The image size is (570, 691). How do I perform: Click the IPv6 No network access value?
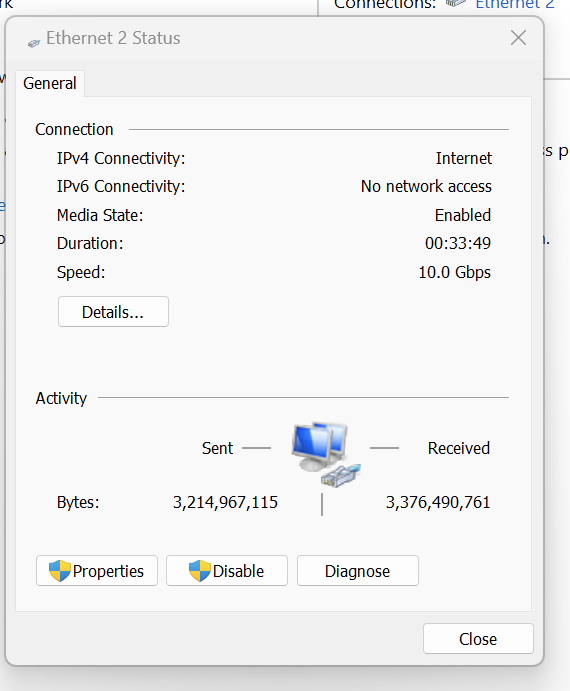tap(426, 186)
